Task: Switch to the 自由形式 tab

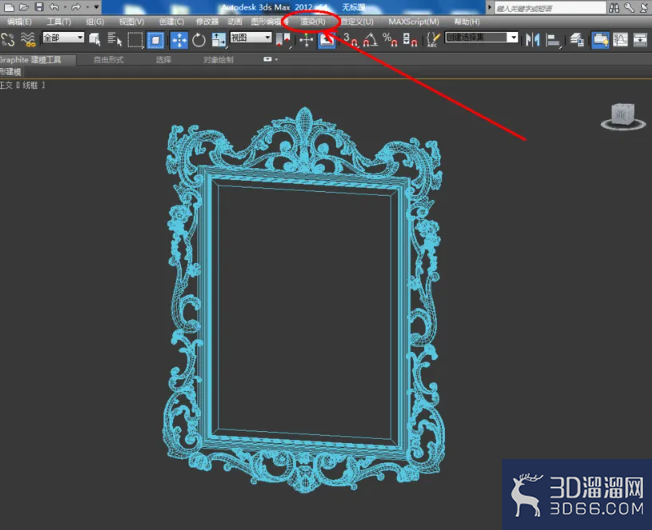Action: pyautogui.click(x=109, y=60)
